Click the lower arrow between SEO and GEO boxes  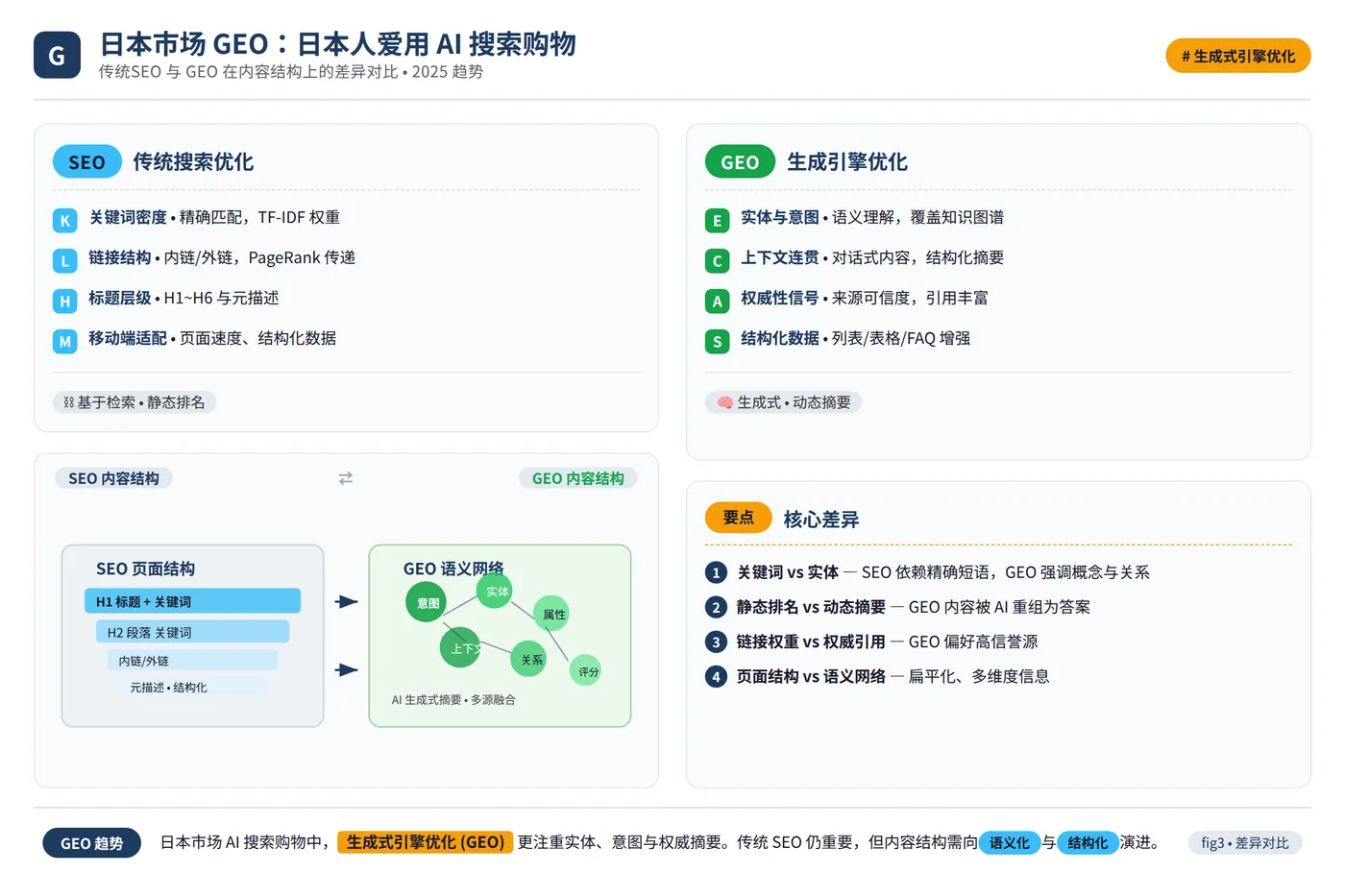coord(347,669)
